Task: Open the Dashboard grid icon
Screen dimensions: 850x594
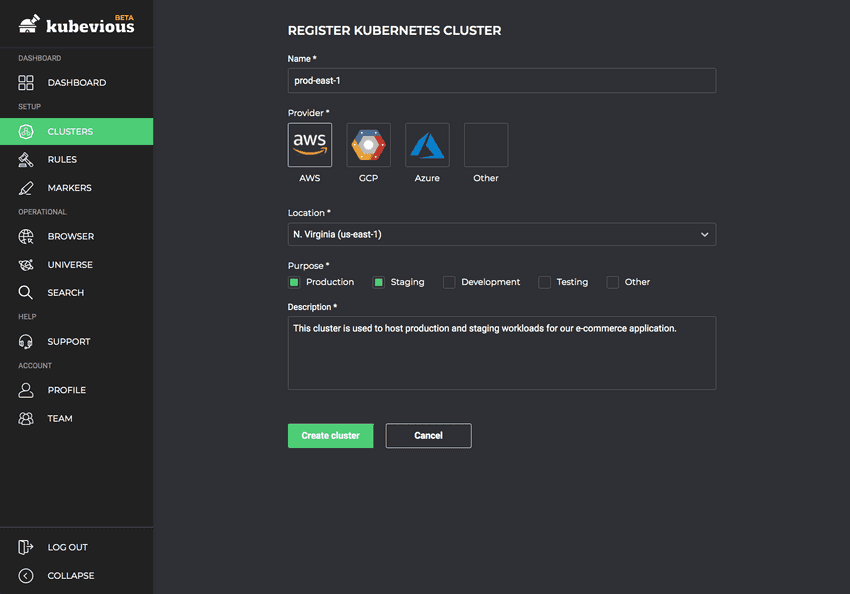Action: coord(27,83)
